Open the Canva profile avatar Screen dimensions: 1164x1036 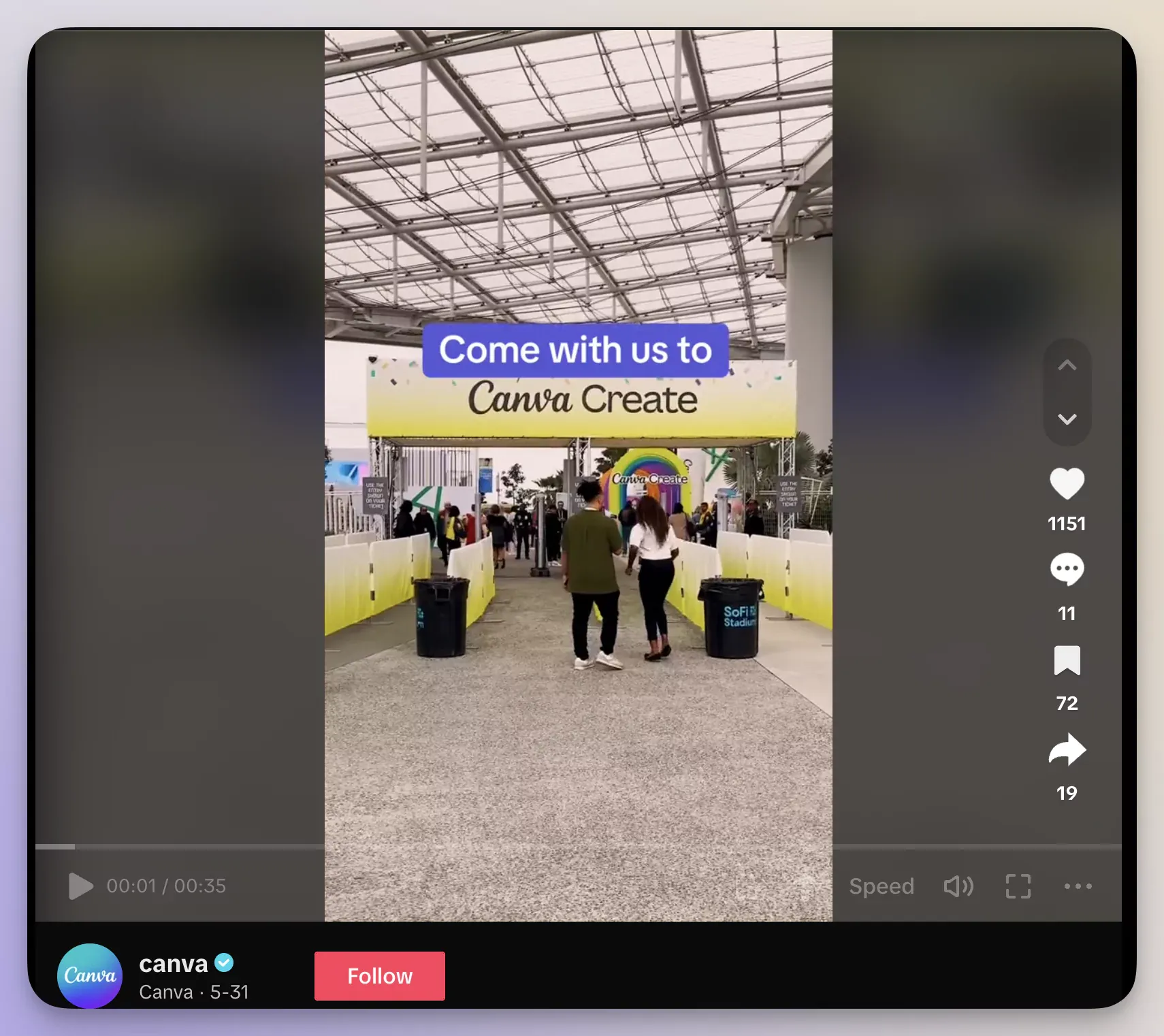point(90,976)
